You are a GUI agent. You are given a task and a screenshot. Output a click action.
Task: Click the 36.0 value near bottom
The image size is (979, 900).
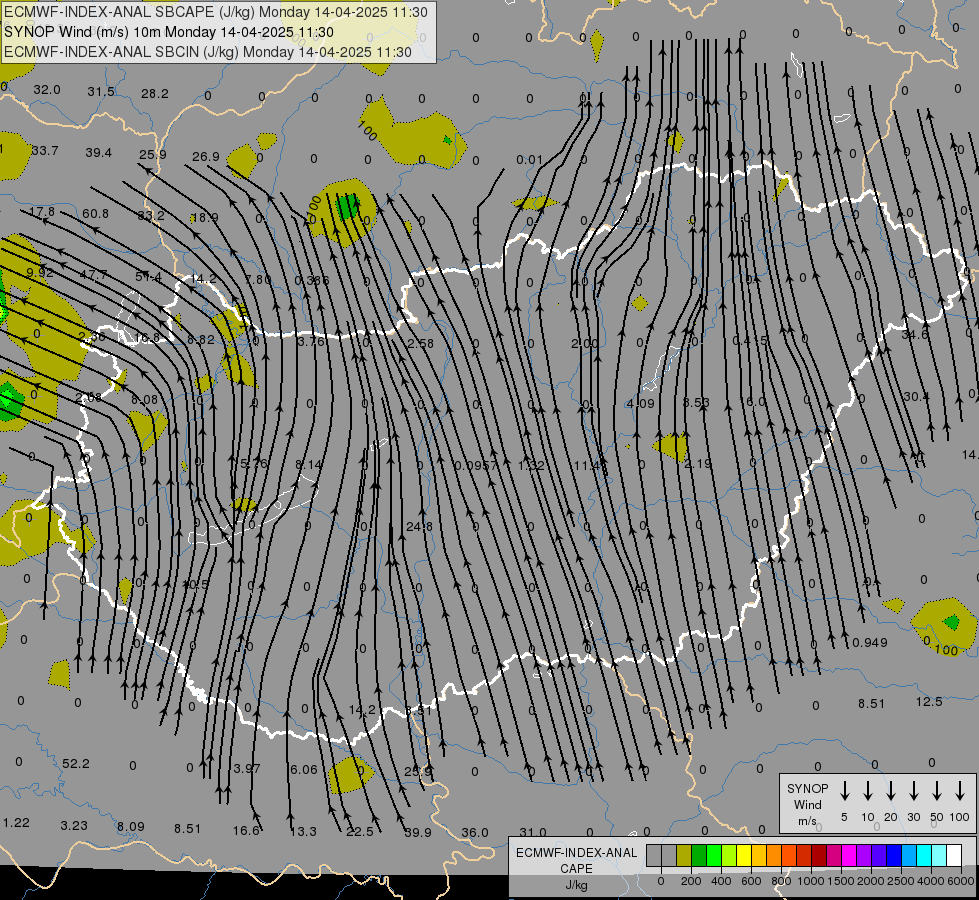(475, 833)
